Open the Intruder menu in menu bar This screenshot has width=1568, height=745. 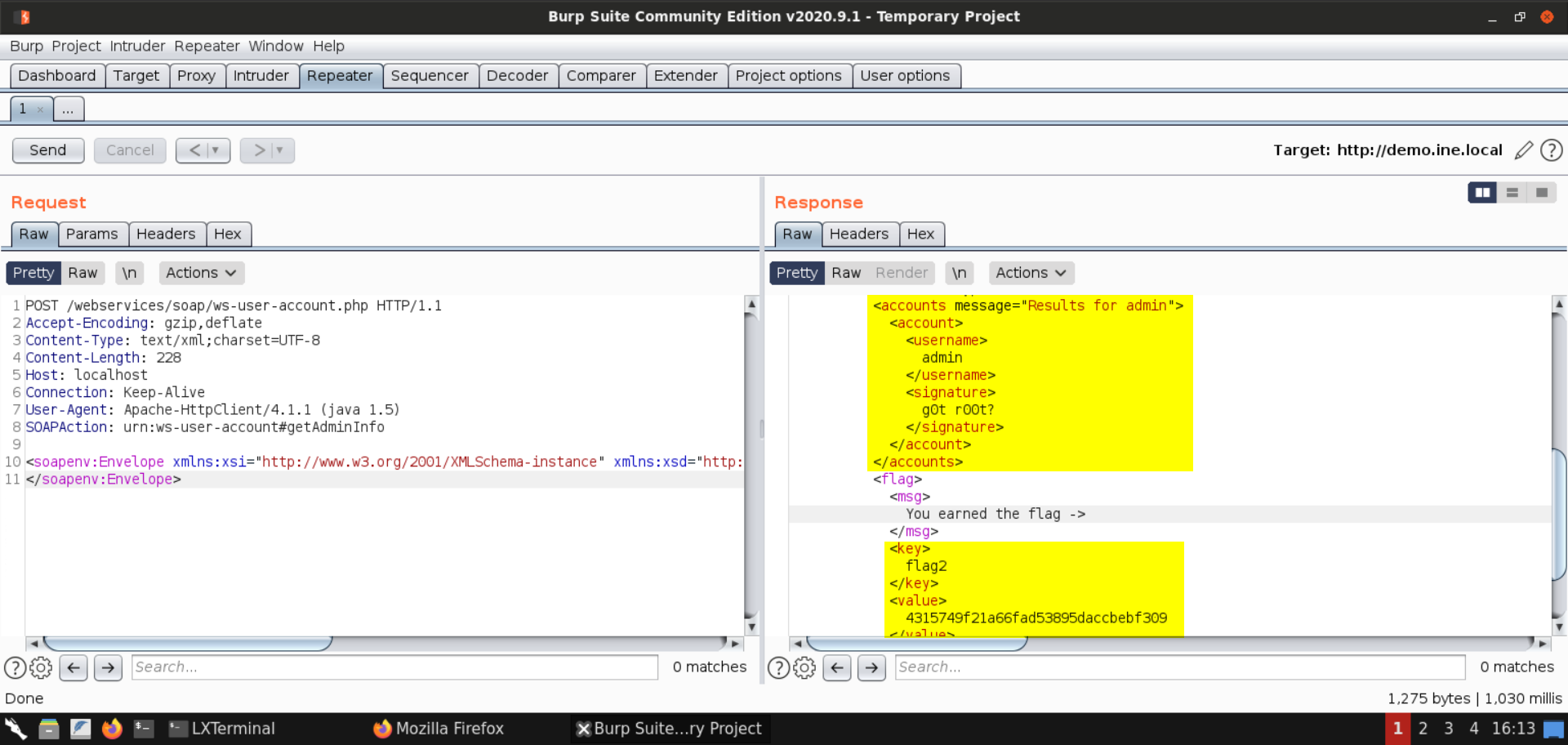pos(137,46)
